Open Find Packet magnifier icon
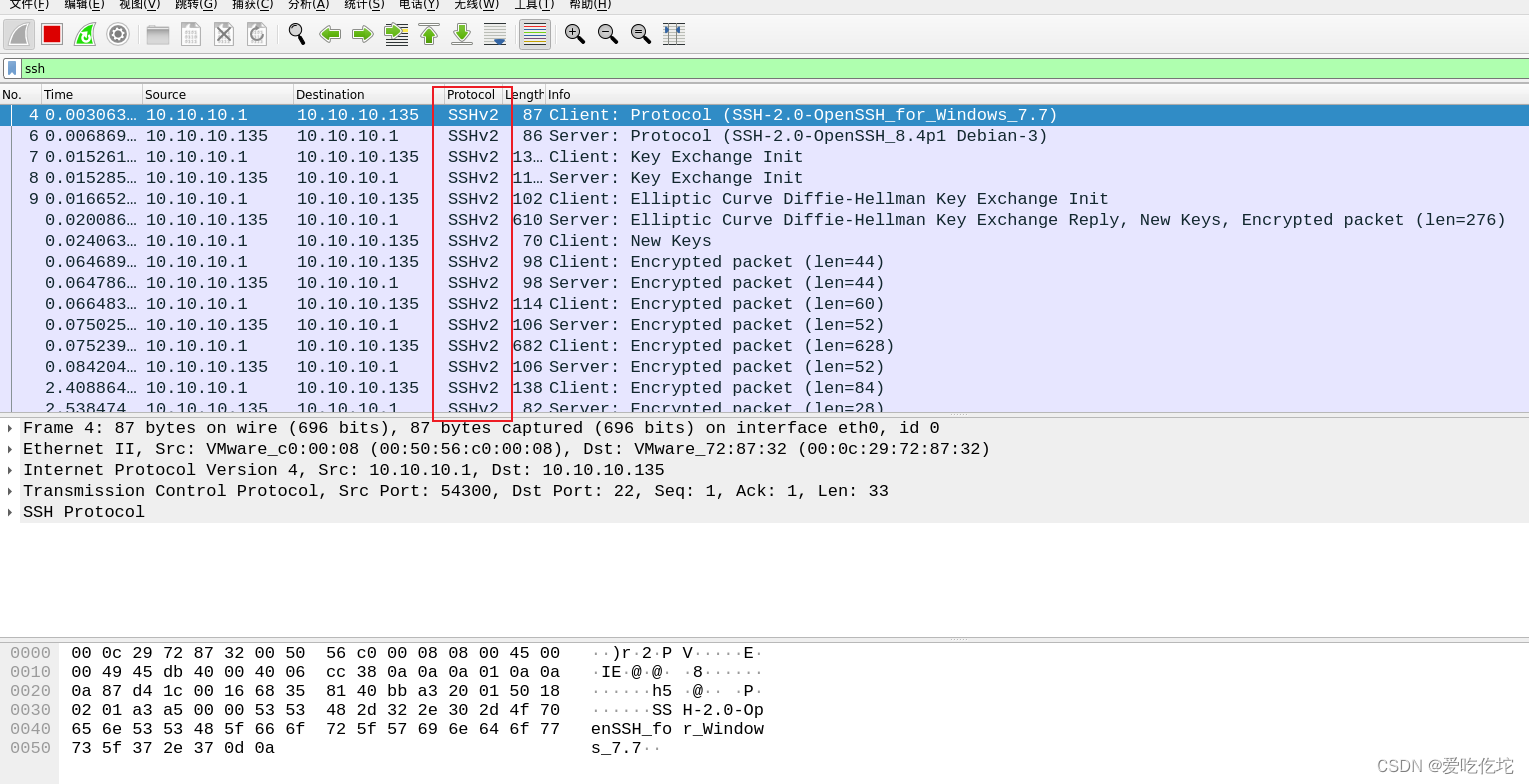 point(297,34)
